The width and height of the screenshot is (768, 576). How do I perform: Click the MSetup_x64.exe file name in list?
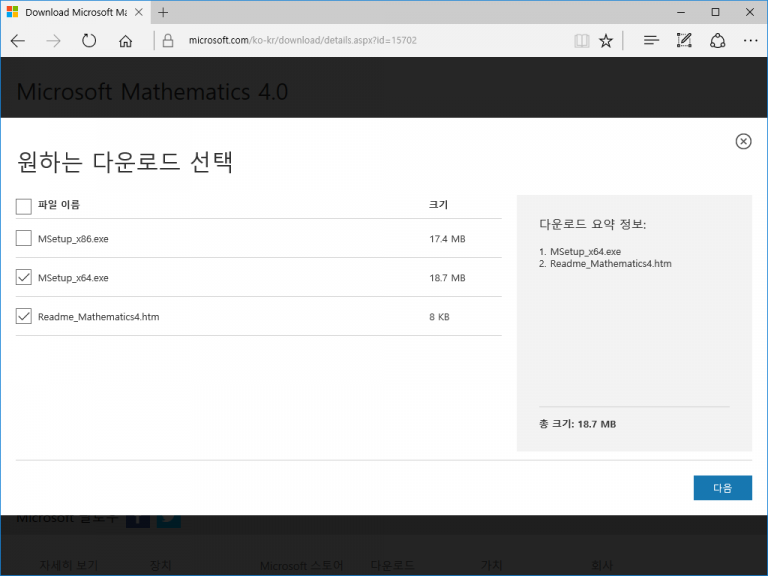pyautogui.click(x=73, y=278)
